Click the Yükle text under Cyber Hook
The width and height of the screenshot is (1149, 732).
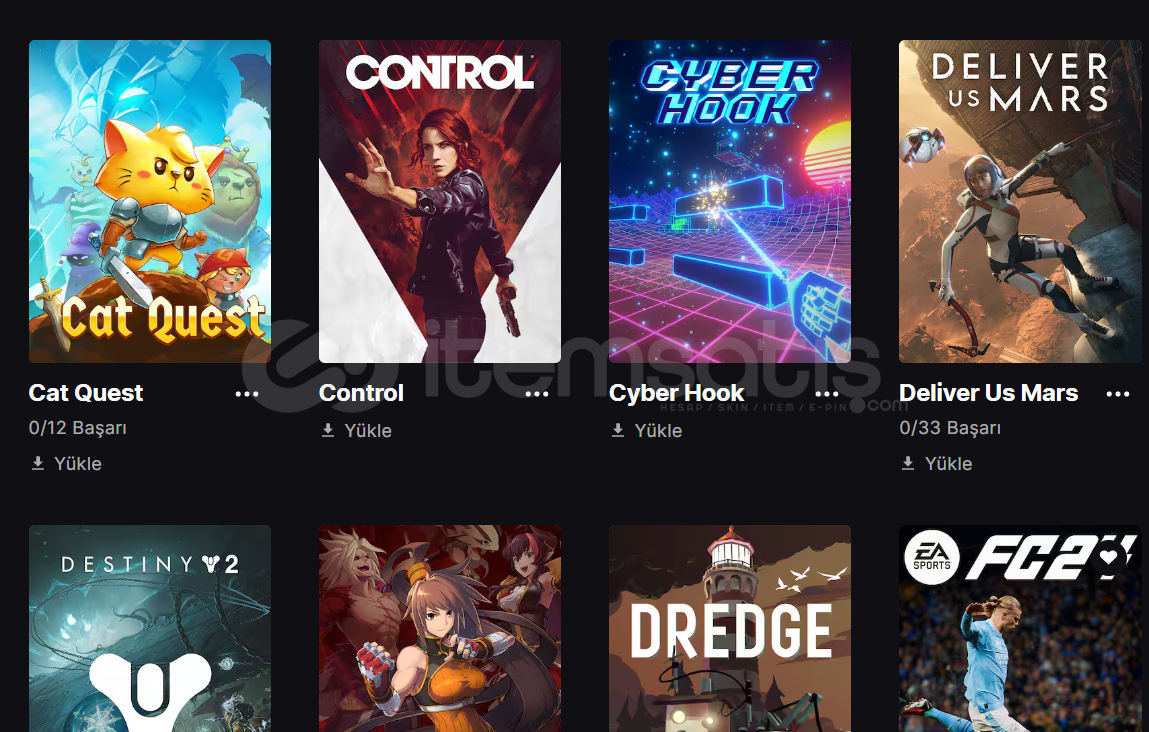(x=658, y=431)
